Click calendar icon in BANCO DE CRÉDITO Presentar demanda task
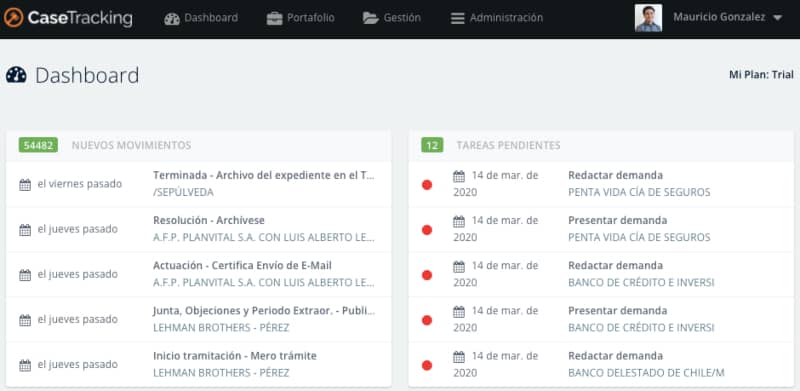The height and width of the screenshot is (391, 800). tap(459, 311)
